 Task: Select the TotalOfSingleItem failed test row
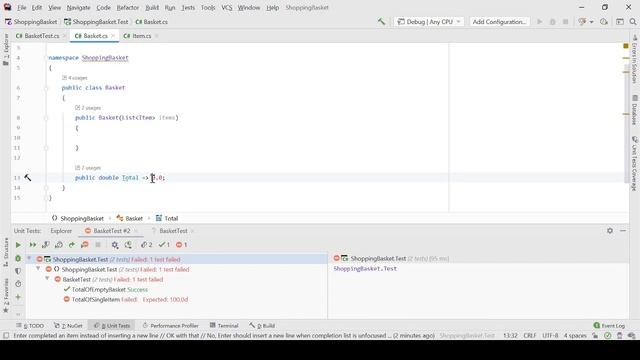(176, 299)
